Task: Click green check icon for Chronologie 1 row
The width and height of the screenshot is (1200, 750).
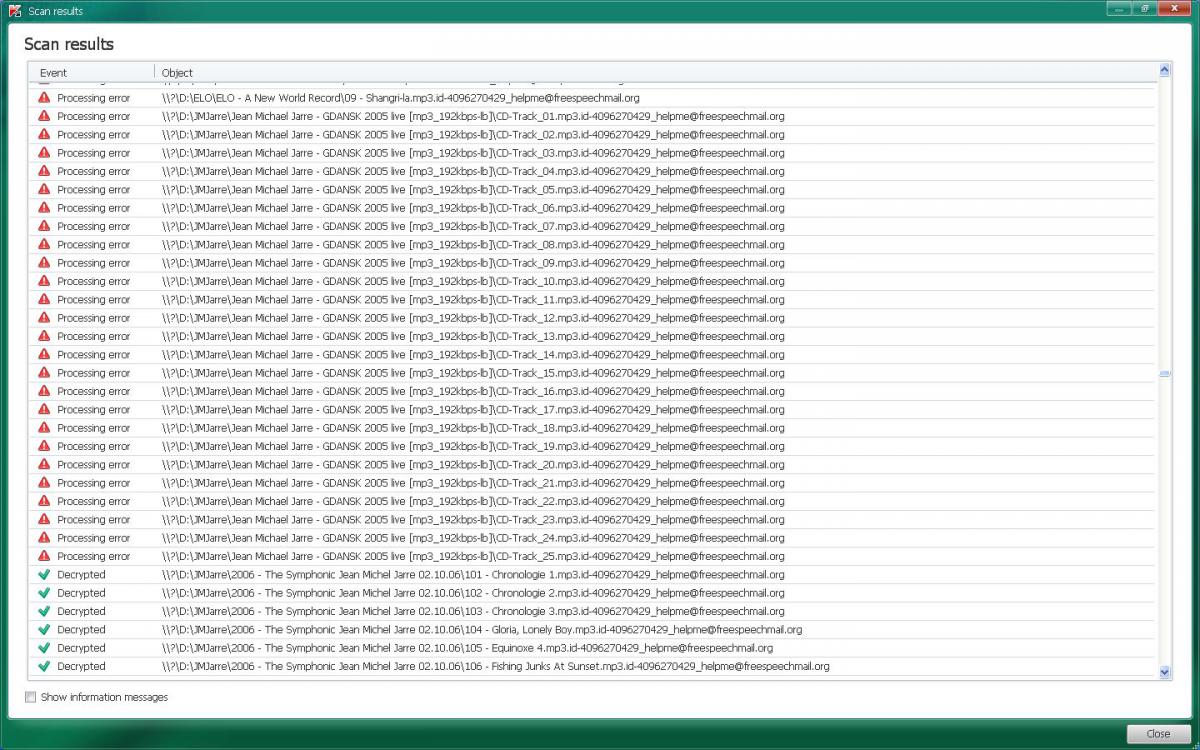Action: pyautogui.click(x=44, y=574)
